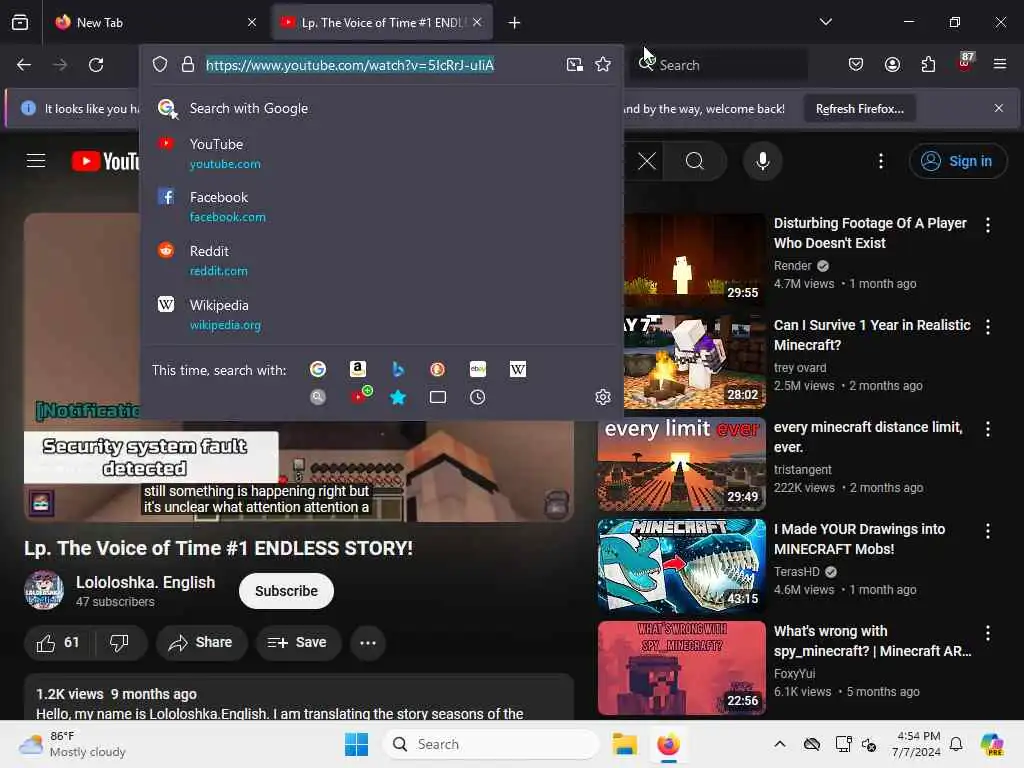This screenshot has height=768, width=1024.
Task: Show site security padlock info
Action: [188, 64]
